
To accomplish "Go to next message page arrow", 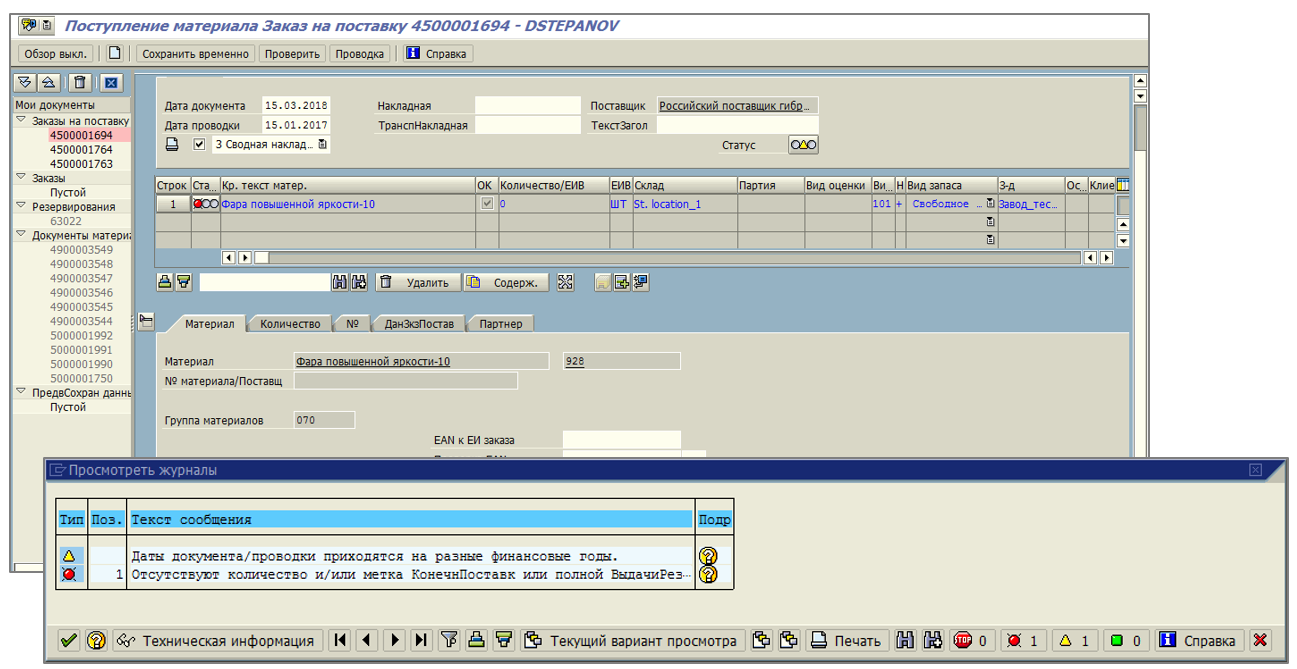I will 394,641.
